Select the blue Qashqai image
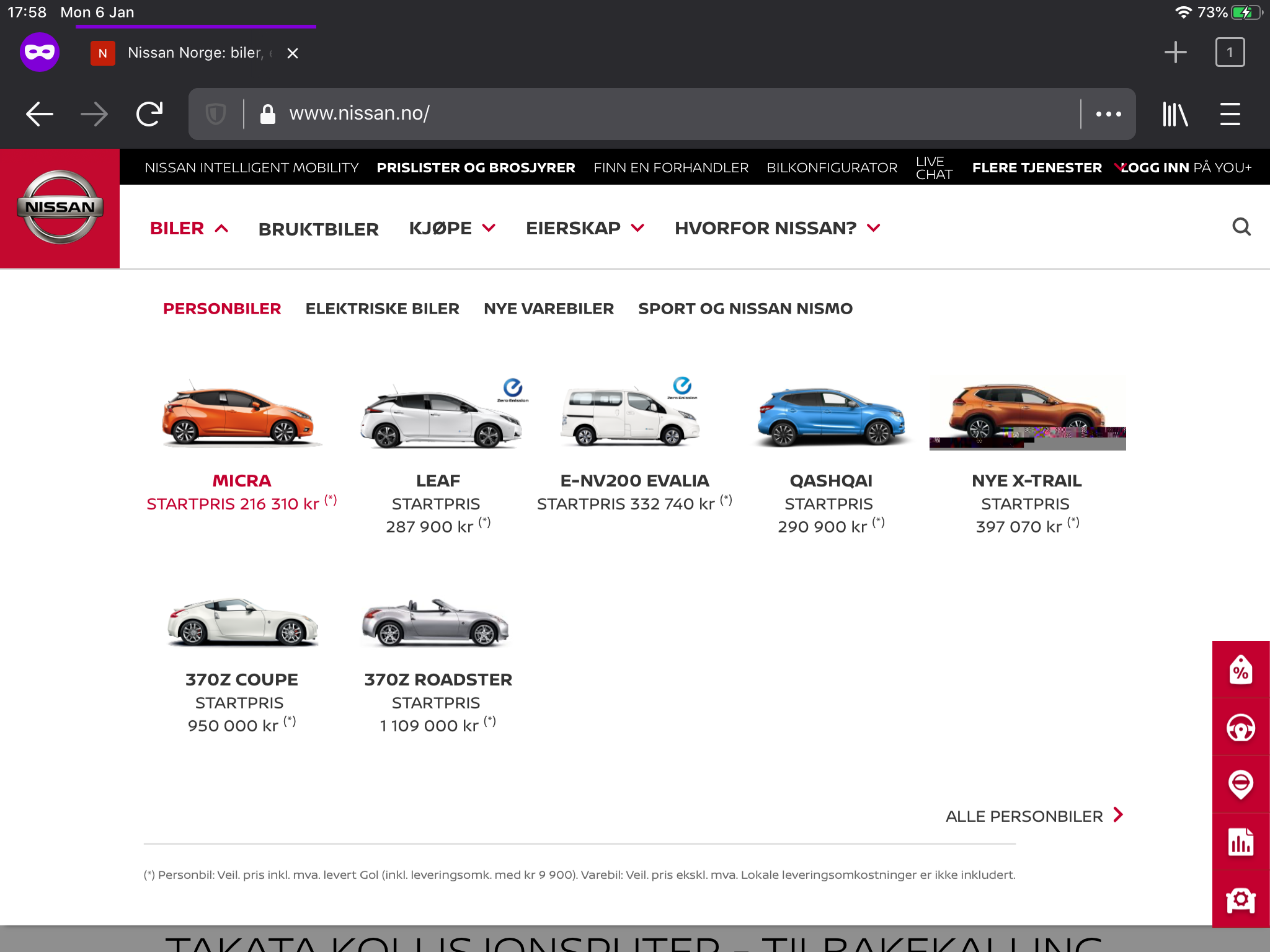 (x=831, y=416)
